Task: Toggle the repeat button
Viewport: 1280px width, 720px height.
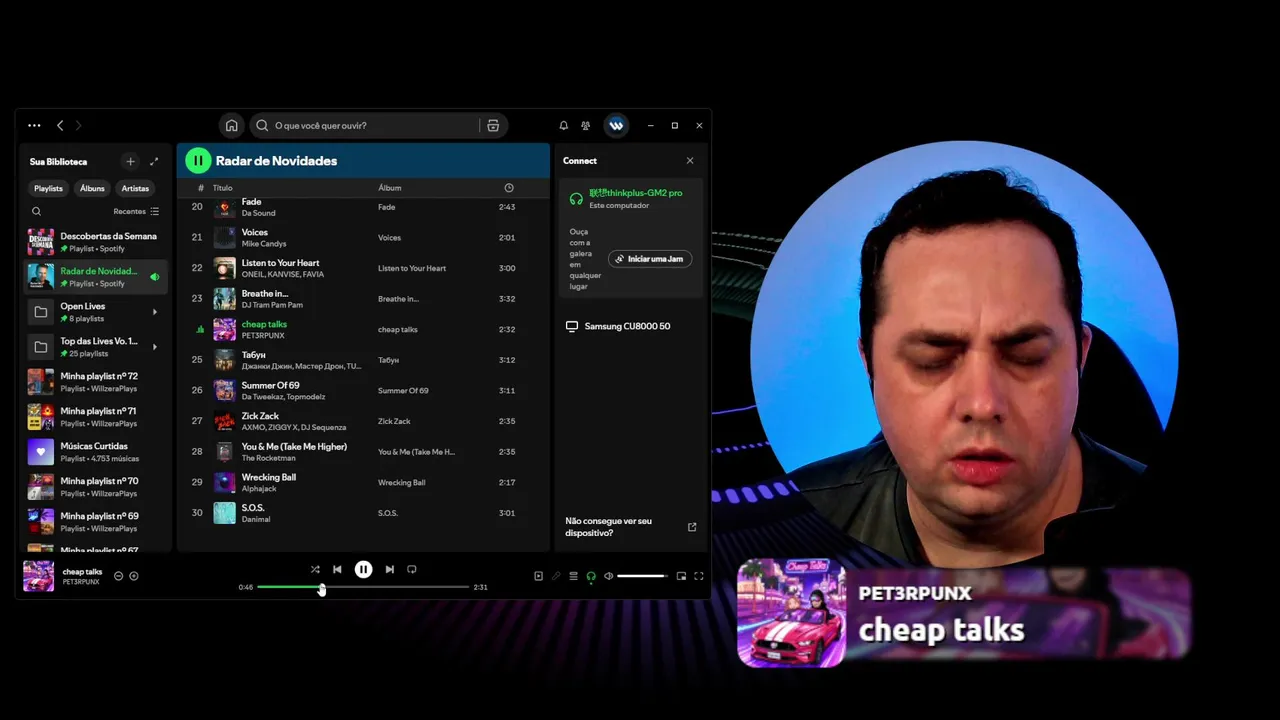Action: click(x=411, y=569)
